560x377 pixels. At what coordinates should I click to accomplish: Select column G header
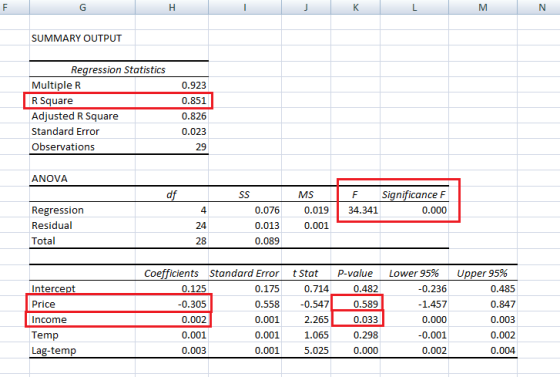coord(82,7)
